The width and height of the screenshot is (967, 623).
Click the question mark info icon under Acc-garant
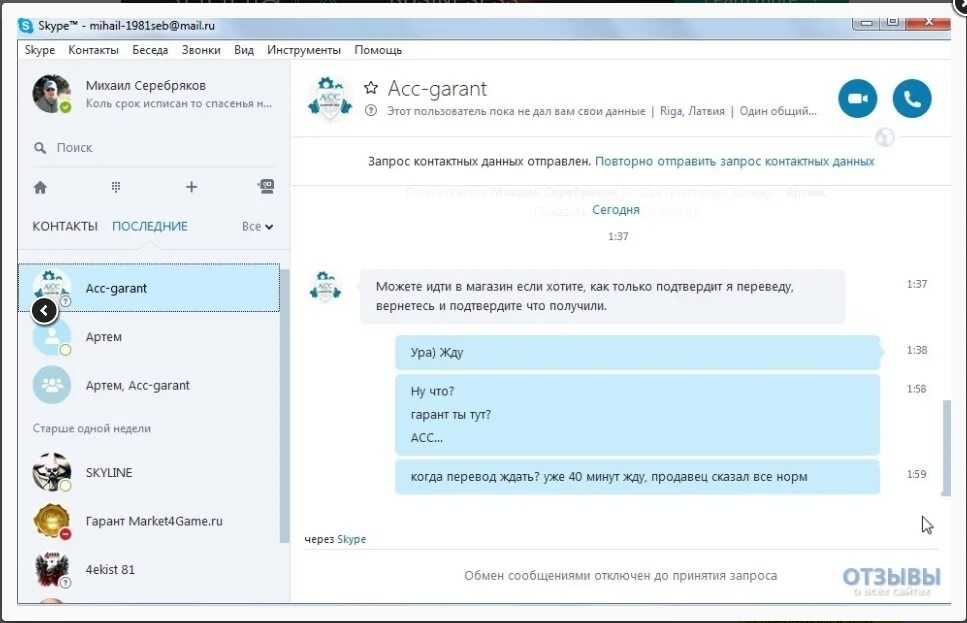point(371,111)
